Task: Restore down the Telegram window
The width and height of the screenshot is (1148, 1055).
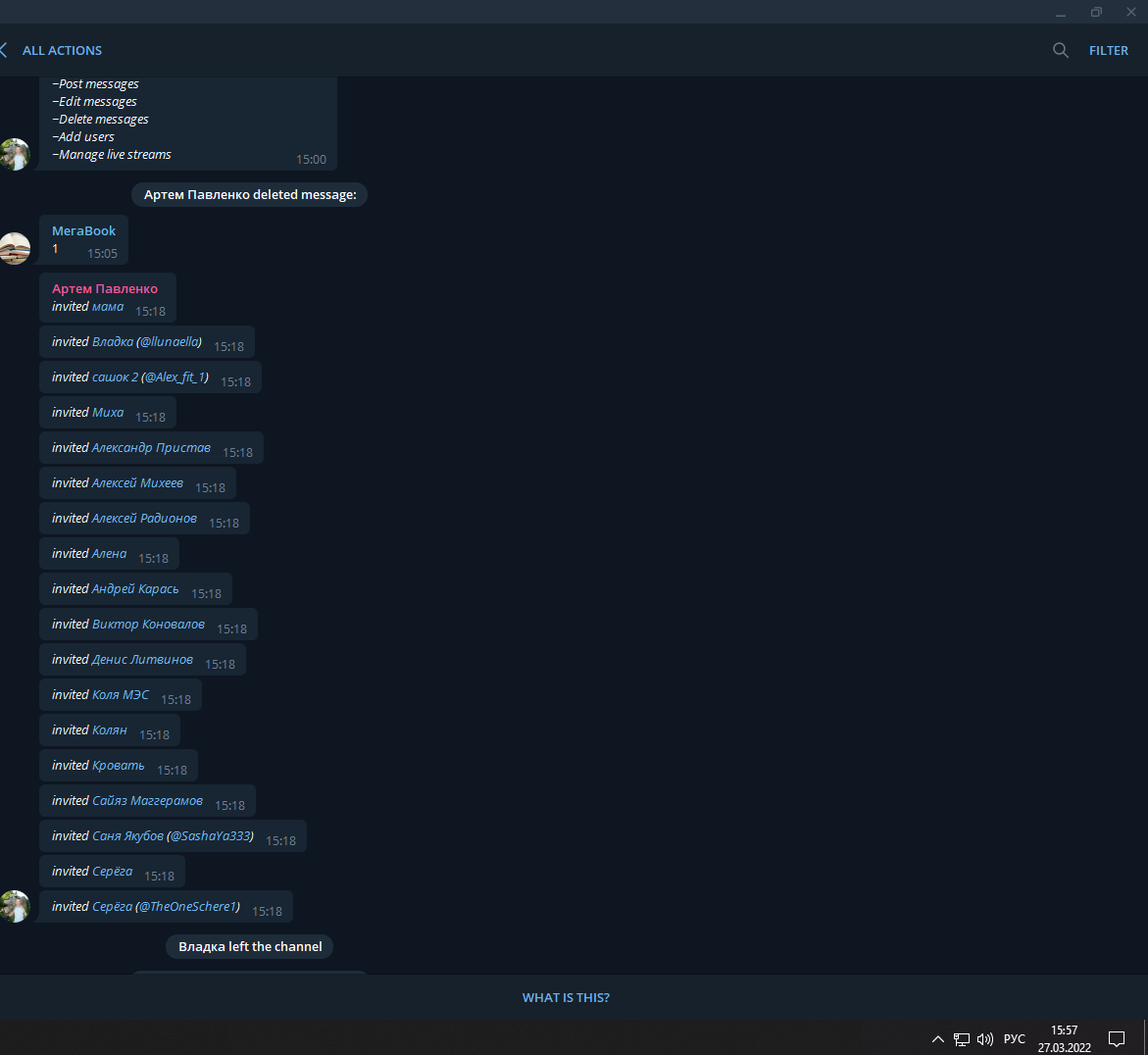Action: click(x=1096, y=12)
